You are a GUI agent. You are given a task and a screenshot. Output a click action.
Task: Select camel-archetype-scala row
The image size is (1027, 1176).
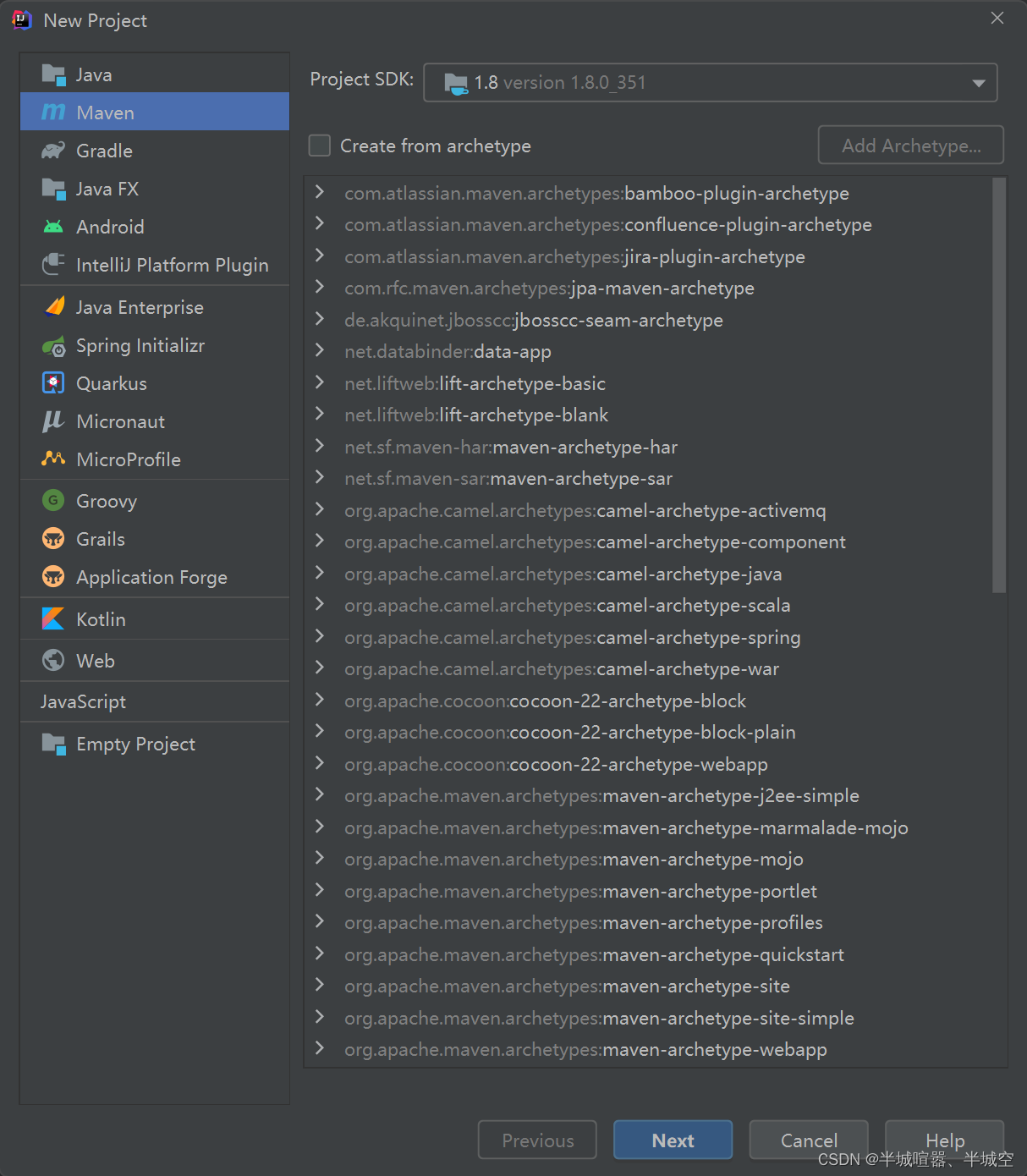[648, 605]
